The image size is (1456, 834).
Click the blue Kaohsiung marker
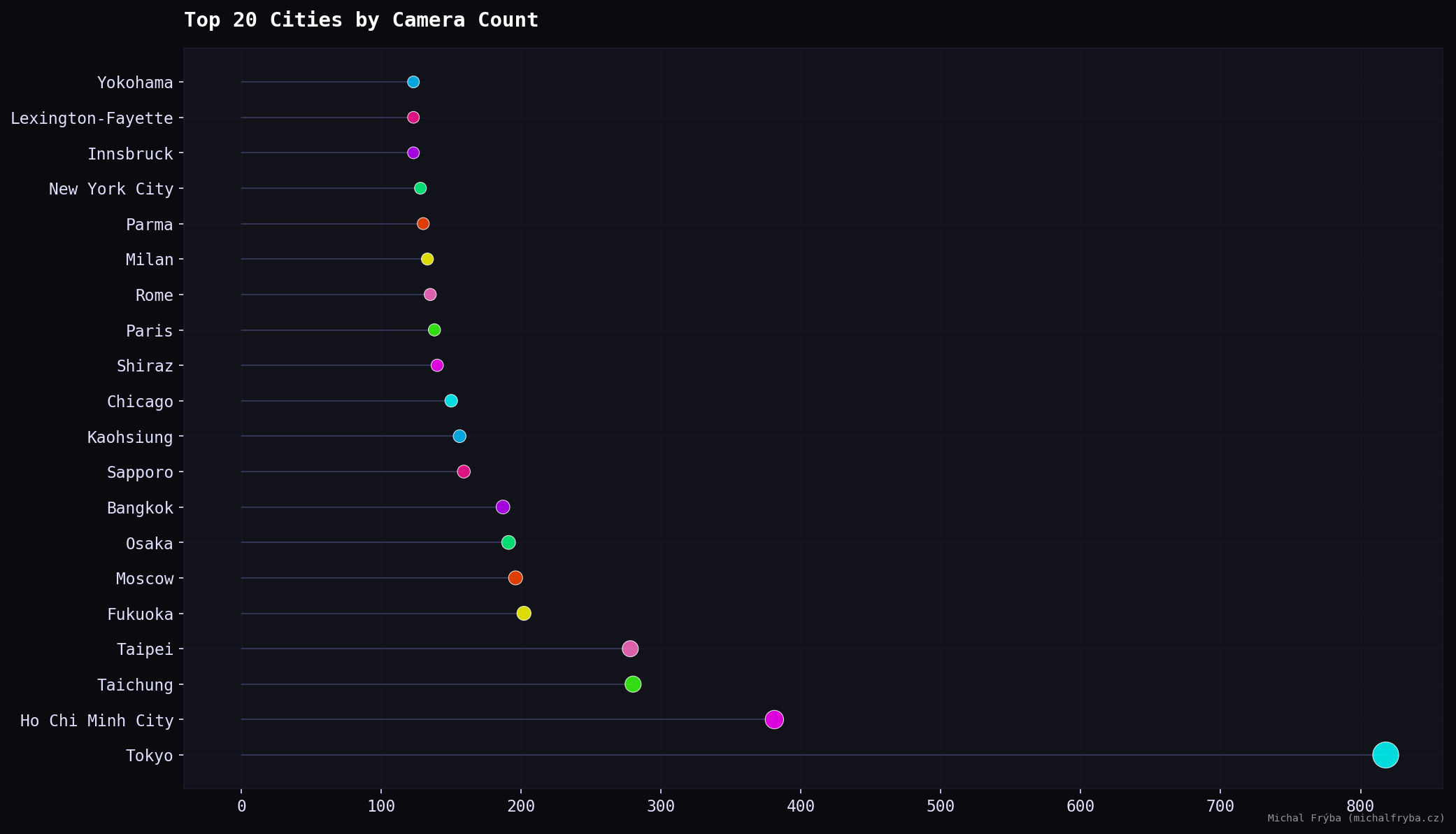pos(459,437)
